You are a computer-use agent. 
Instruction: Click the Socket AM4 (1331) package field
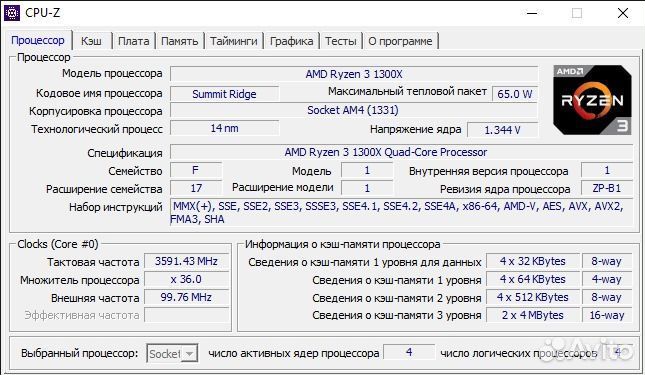coord(354,110)
